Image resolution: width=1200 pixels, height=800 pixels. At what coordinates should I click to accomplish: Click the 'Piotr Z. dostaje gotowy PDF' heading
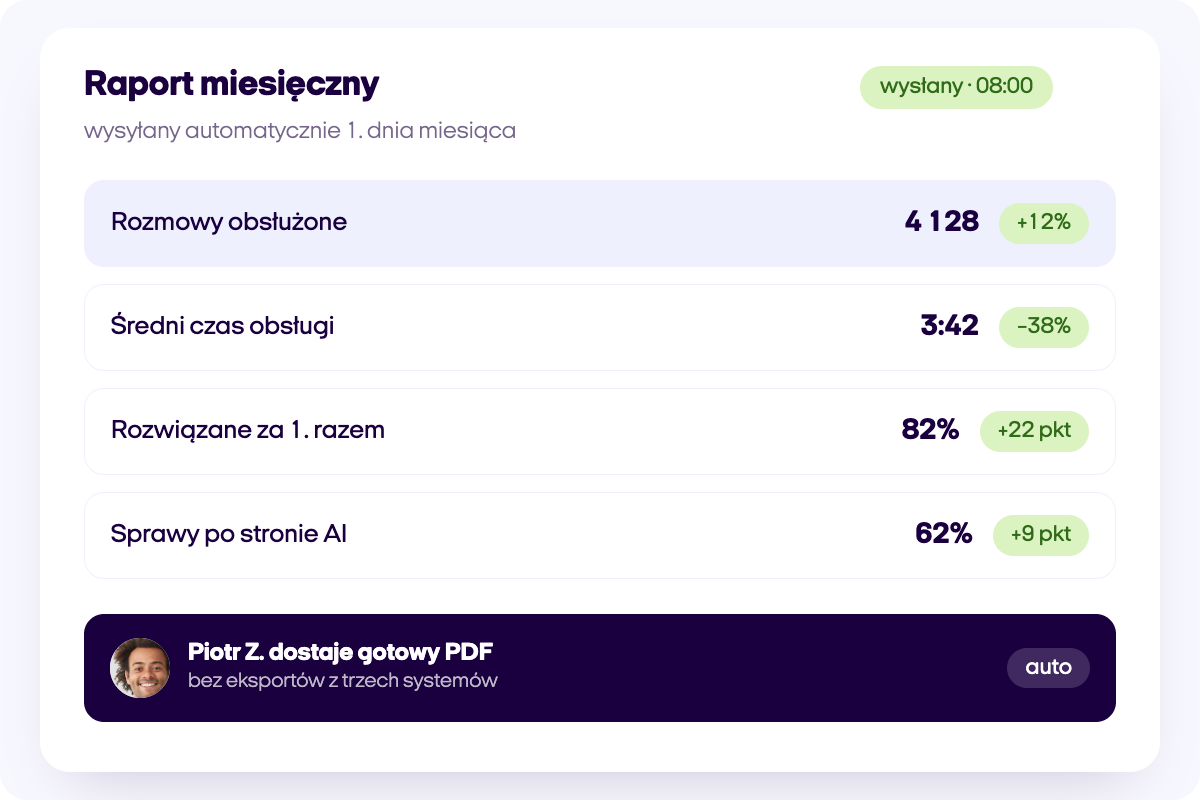coord(340,653)
